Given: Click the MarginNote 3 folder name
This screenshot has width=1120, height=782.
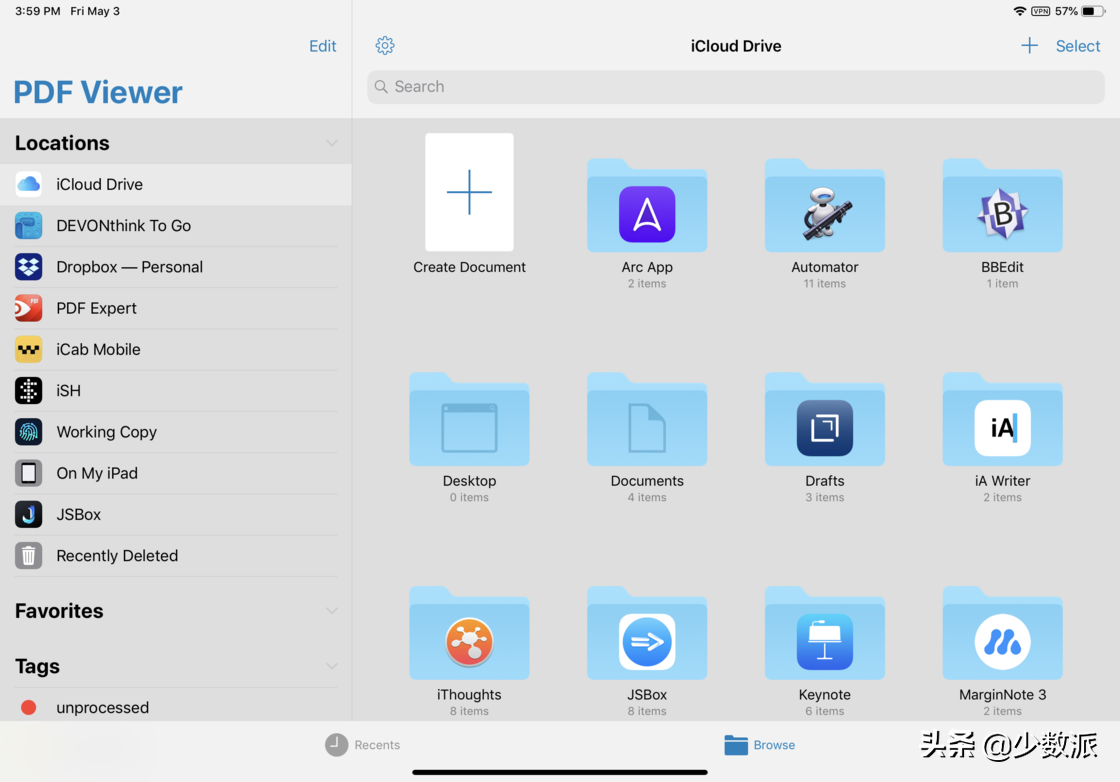Looking at the screenshot, I should (1003, 695).
